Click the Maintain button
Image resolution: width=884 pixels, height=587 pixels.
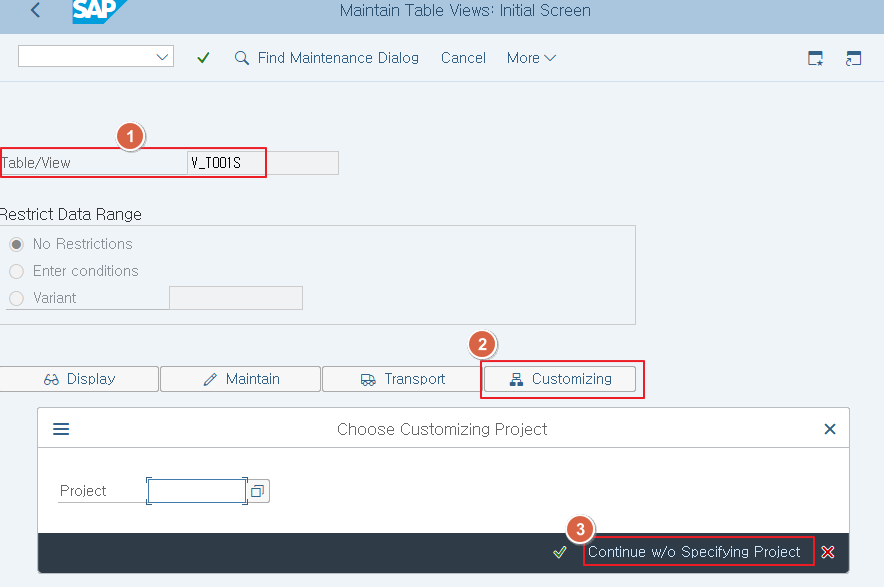[x=241, y=379]
